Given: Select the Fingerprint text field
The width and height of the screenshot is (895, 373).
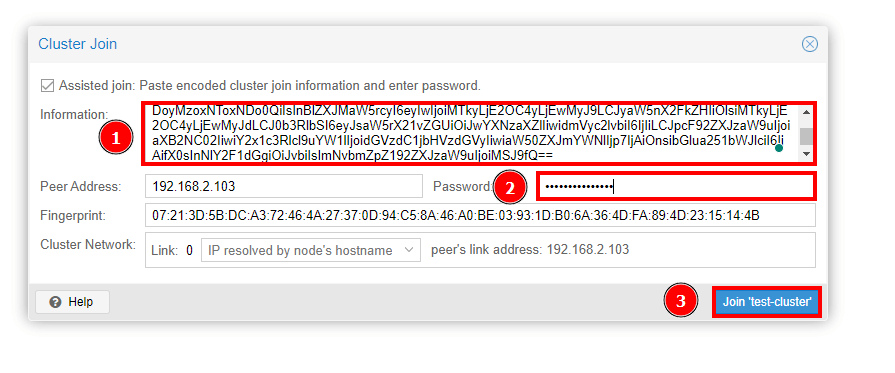Looking at the screenshot, I should [x=480, y=215].
